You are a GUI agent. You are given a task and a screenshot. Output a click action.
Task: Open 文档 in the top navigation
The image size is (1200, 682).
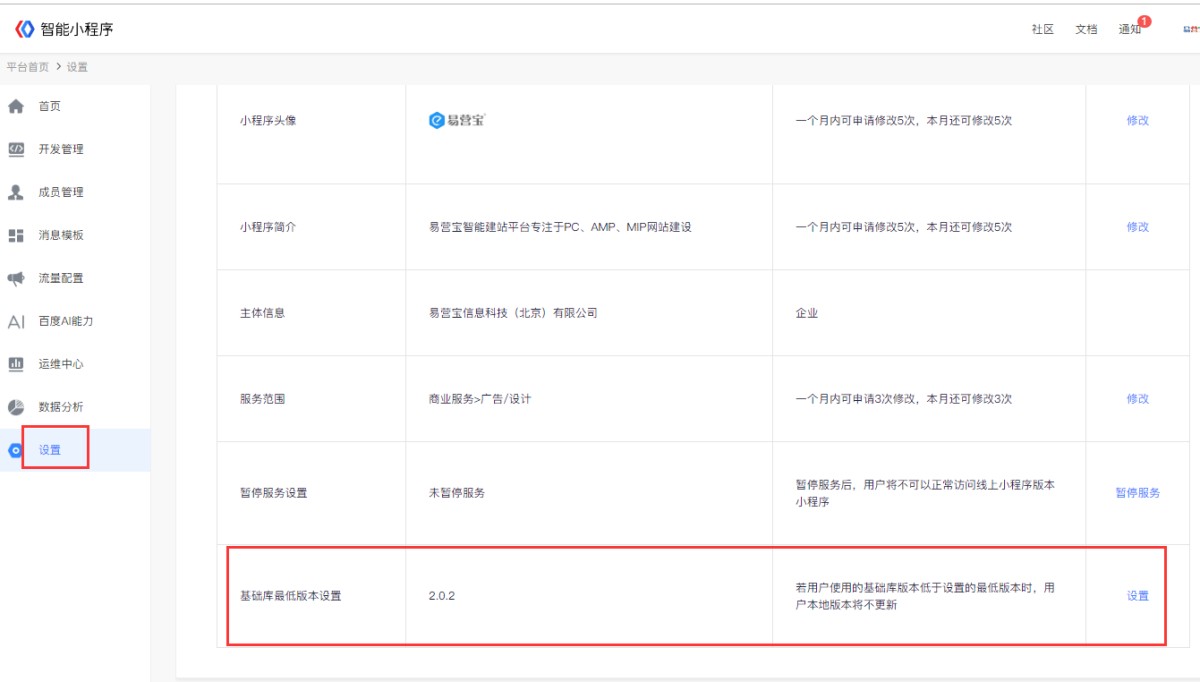(1086, 30)
